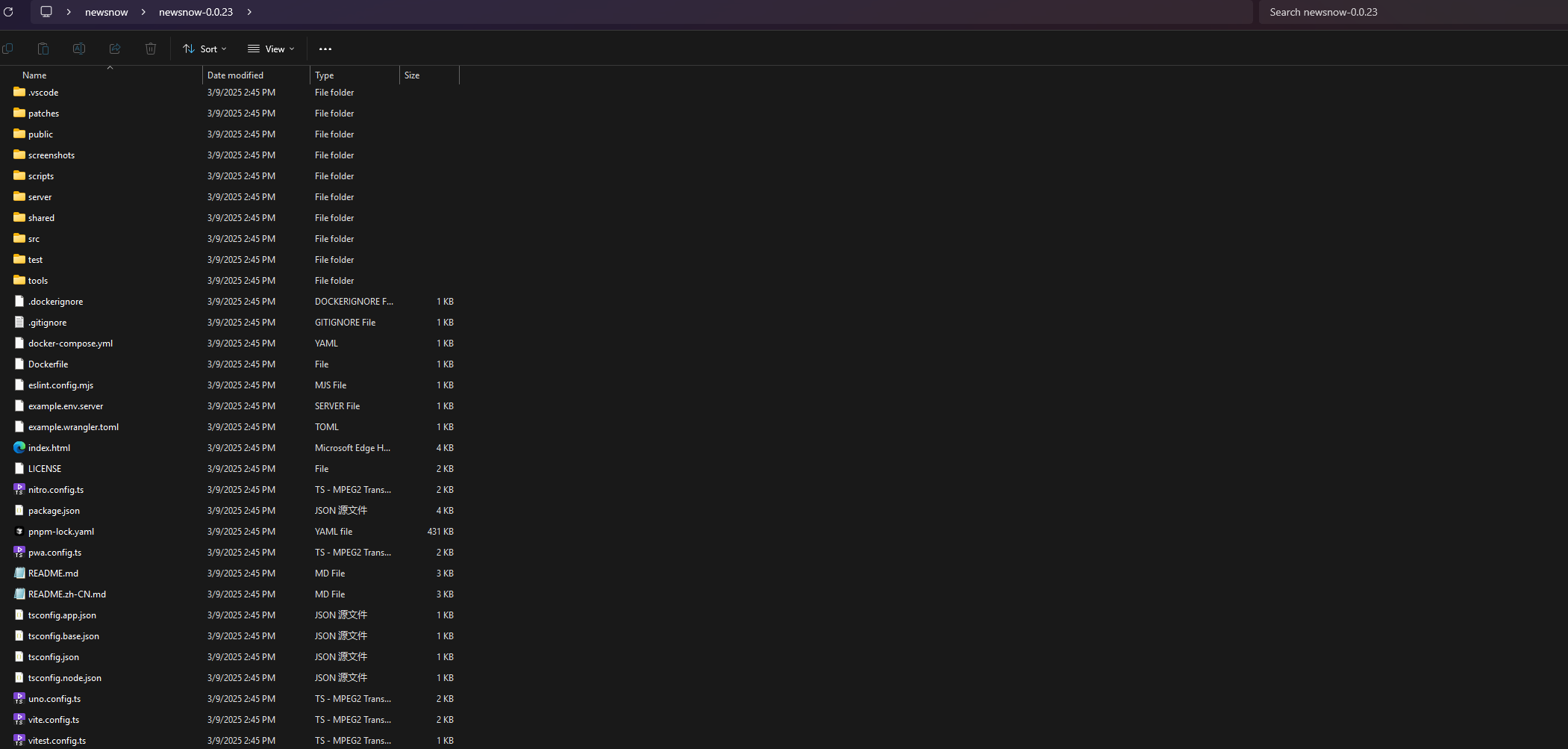Screen dimensions: 1568x749
Task: Select the Name column header
Action: (x=34, y=75)
